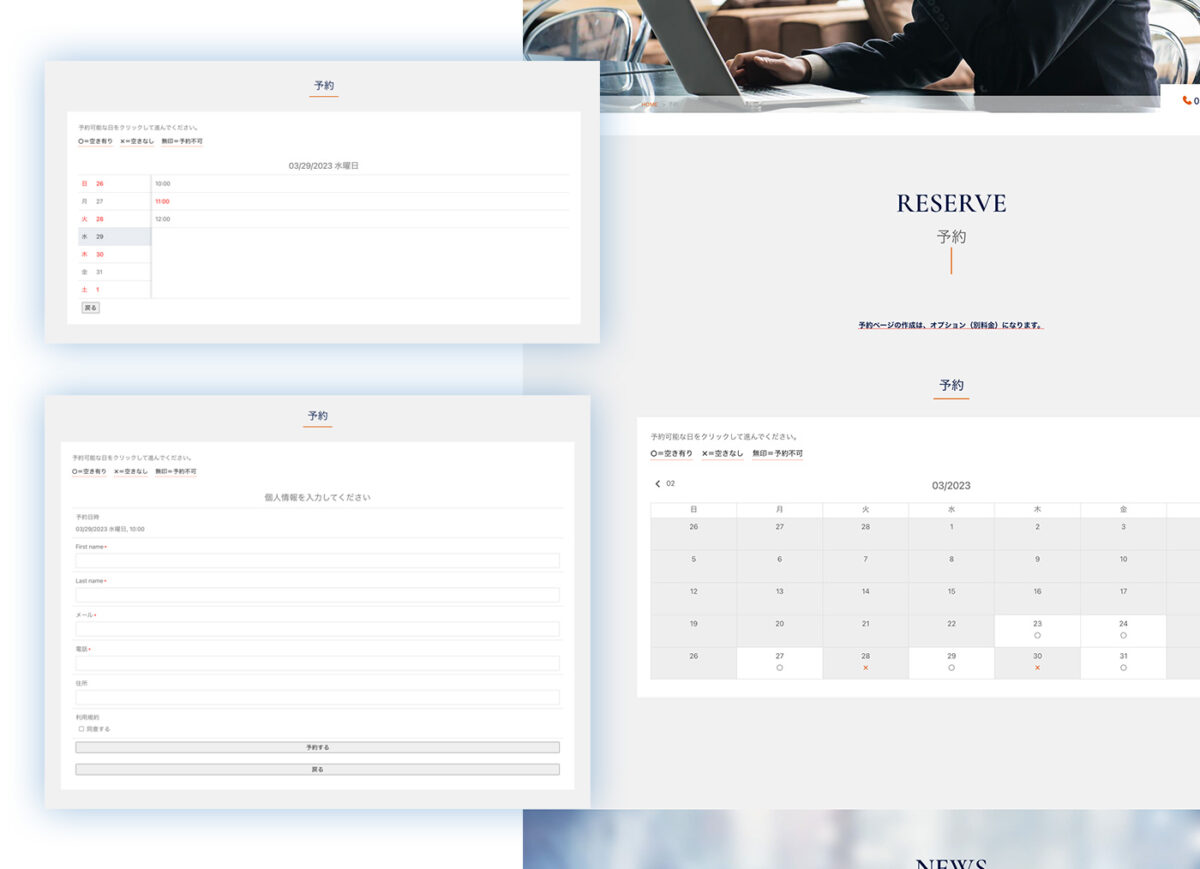Screen dimensions: 1200x869
Task: Click the メール input field
Action: click(317, 629)
